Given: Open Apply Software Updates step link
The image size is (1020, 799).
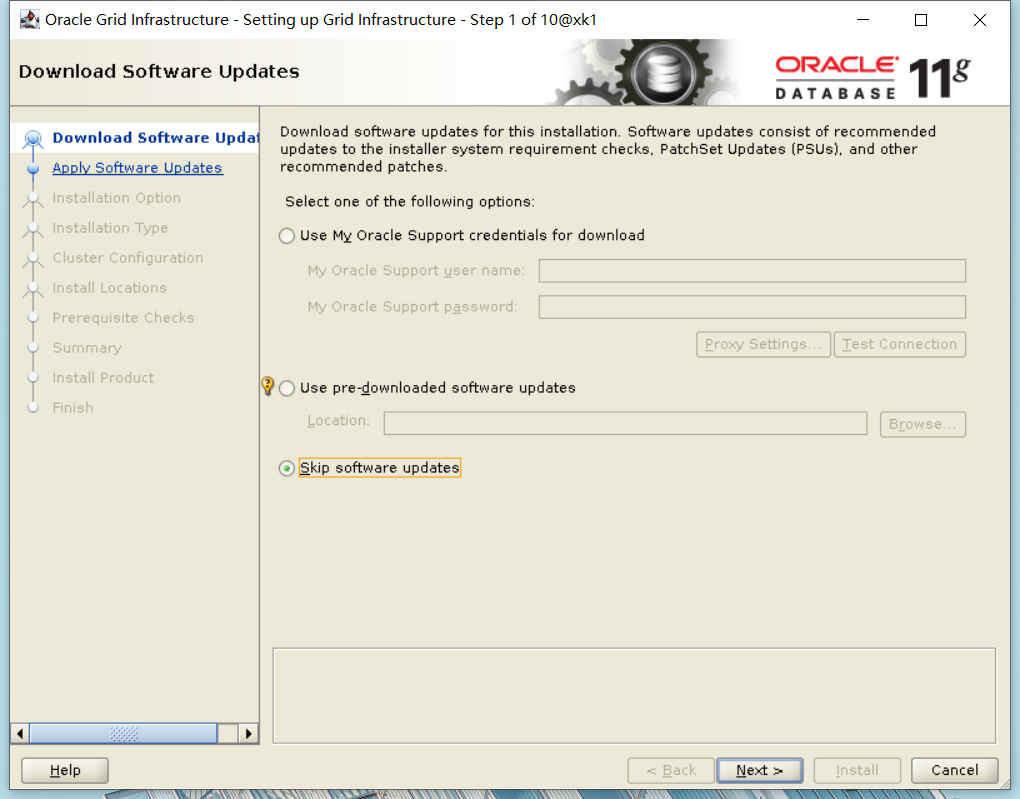Looking at the screenshot, I should [x=137, y=168].
